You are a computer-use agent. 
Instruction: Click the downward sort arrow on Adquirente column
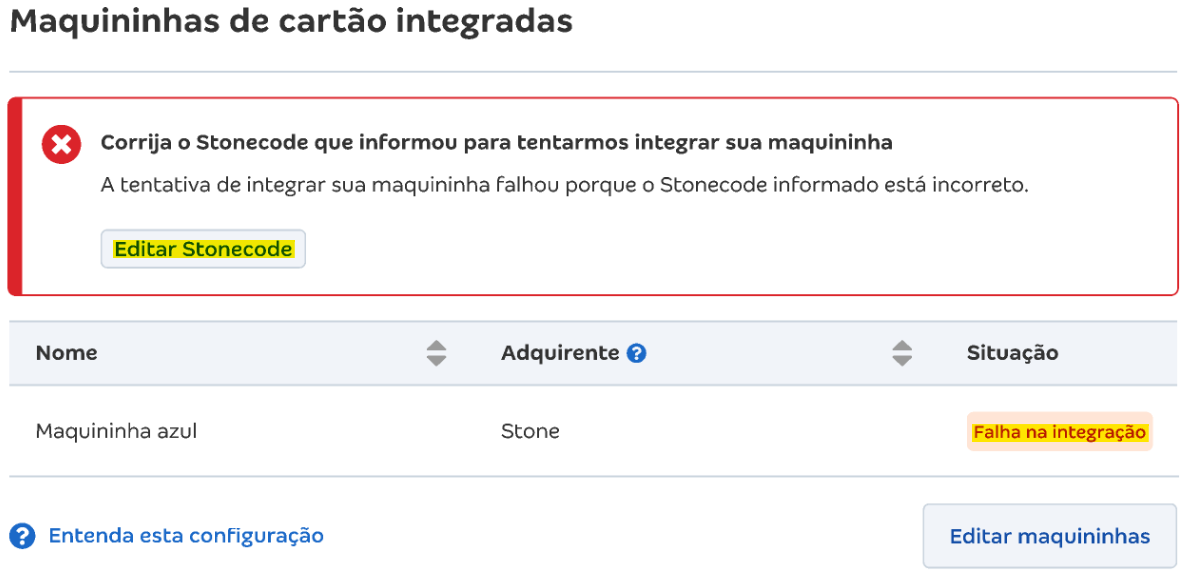coord(902,359)
